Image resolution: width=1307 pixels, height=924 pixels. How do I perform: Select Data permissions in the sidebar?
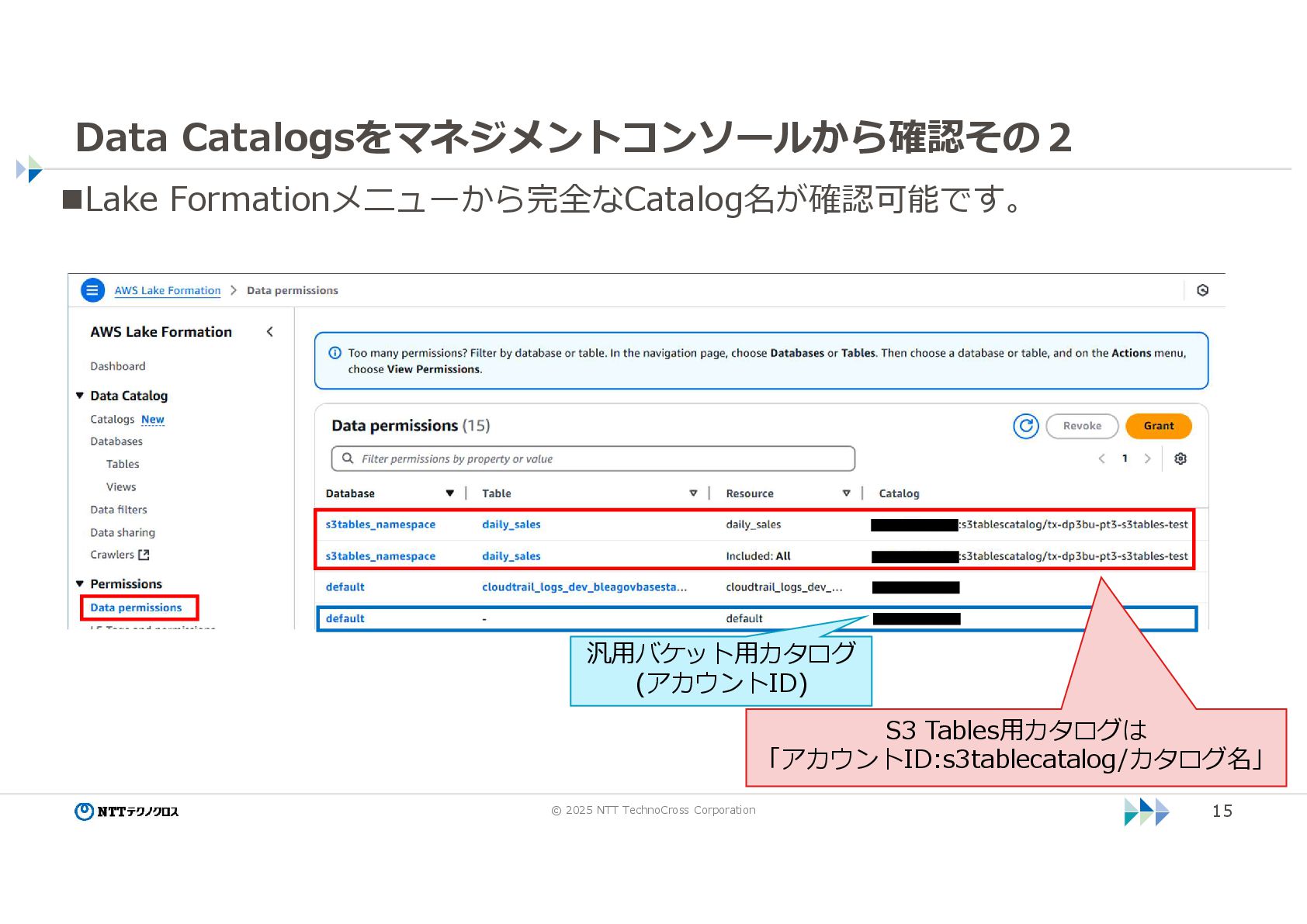[x=136, y=607]
